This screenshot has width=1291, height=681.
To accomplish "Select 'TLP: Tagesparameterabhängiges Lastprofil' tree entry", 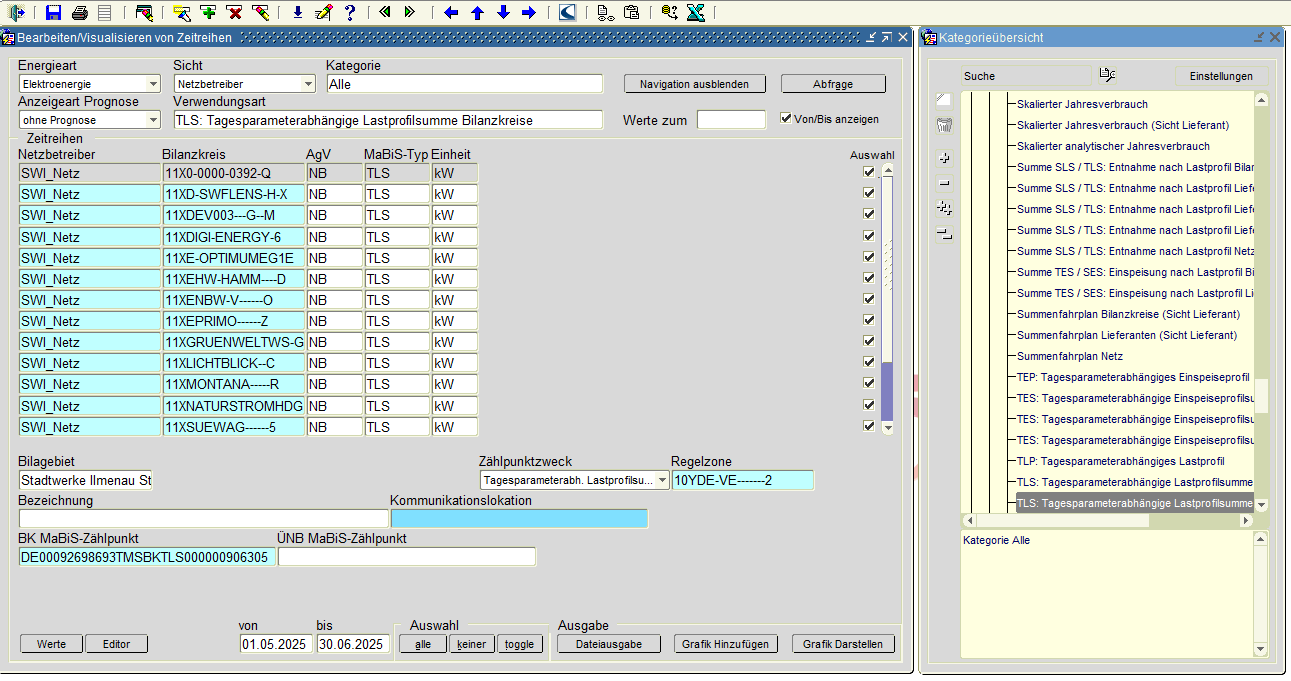I will [1120, 461].
